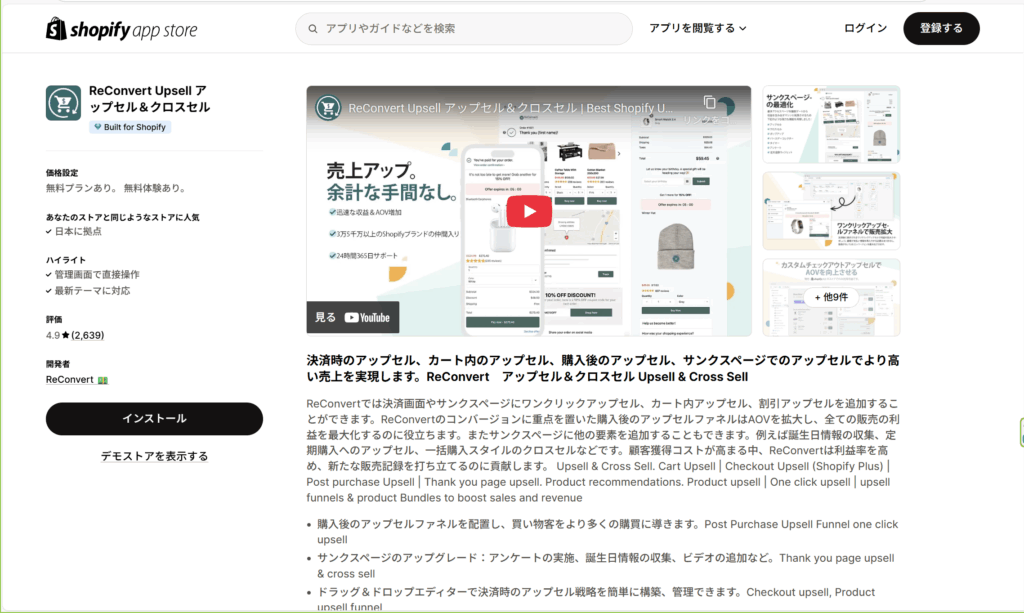Select the Built for Shopify badge

[130, 127]
